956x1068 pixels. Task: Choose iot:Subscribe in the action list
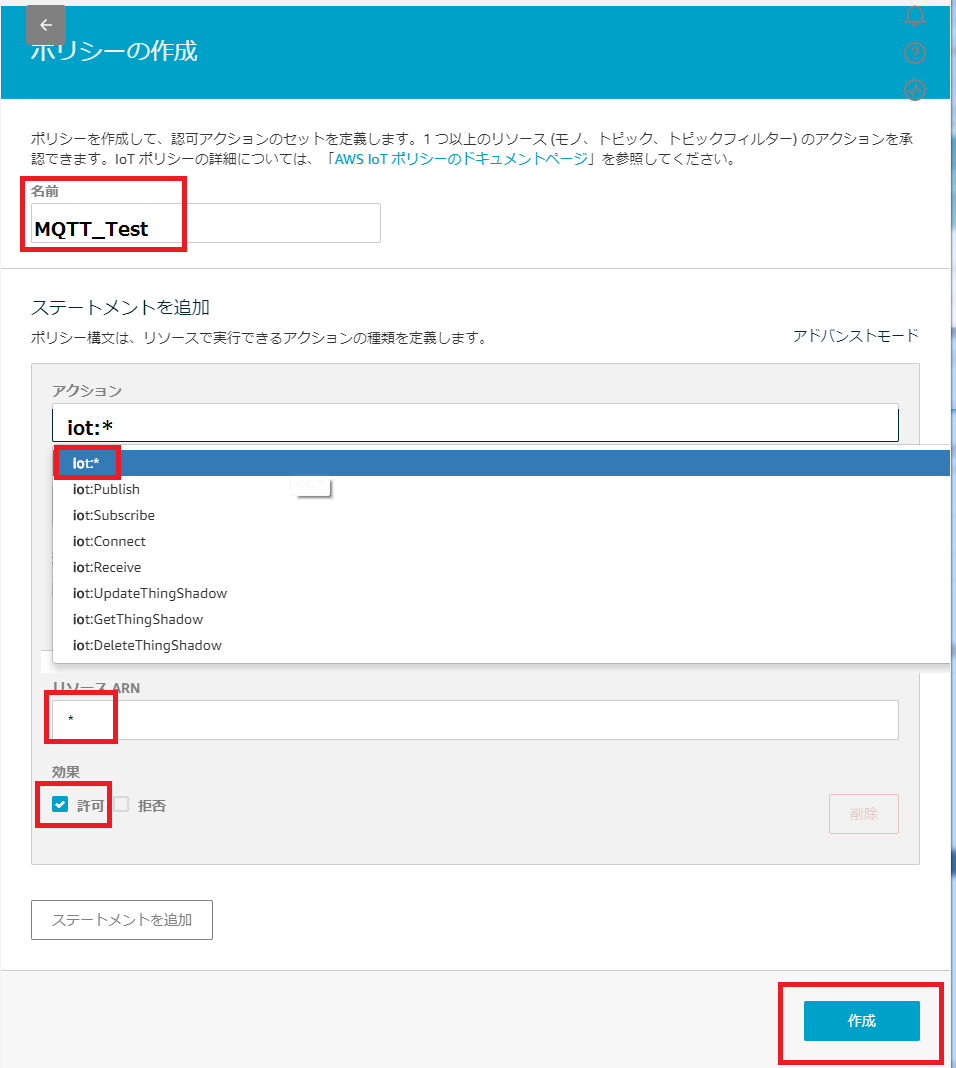click(x=113, y=515)
